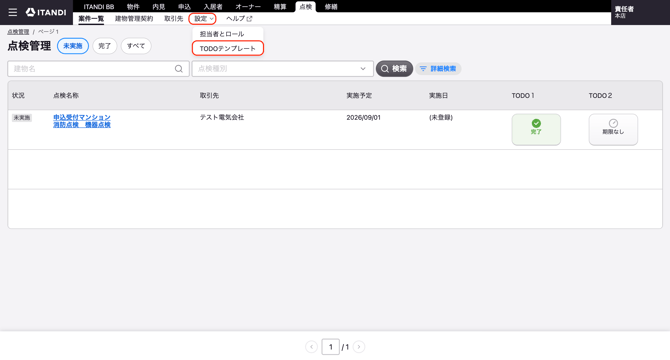Focus the 建物名 search field
Screen dimensions: 670x360
[x=98, y=69]
